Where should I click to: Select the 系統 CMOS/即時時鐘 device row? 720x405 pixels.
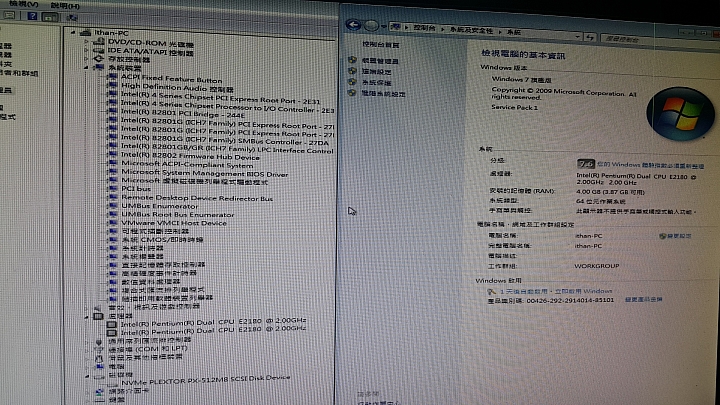162,240
